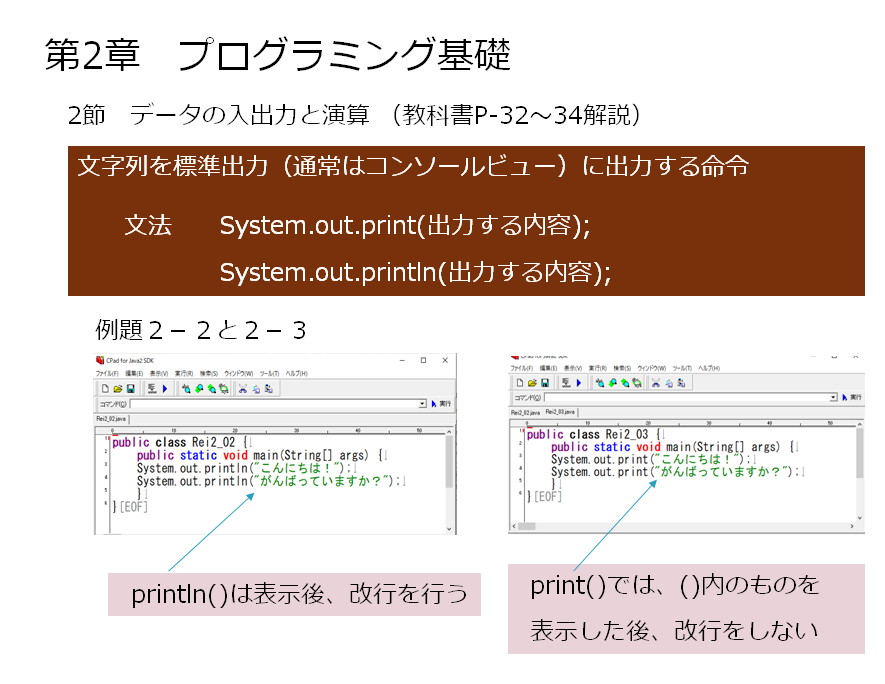Open ツール(T) menu in Rei2_03 window
This screenshot has height=684, width=885.
click(x=682, y=368)
